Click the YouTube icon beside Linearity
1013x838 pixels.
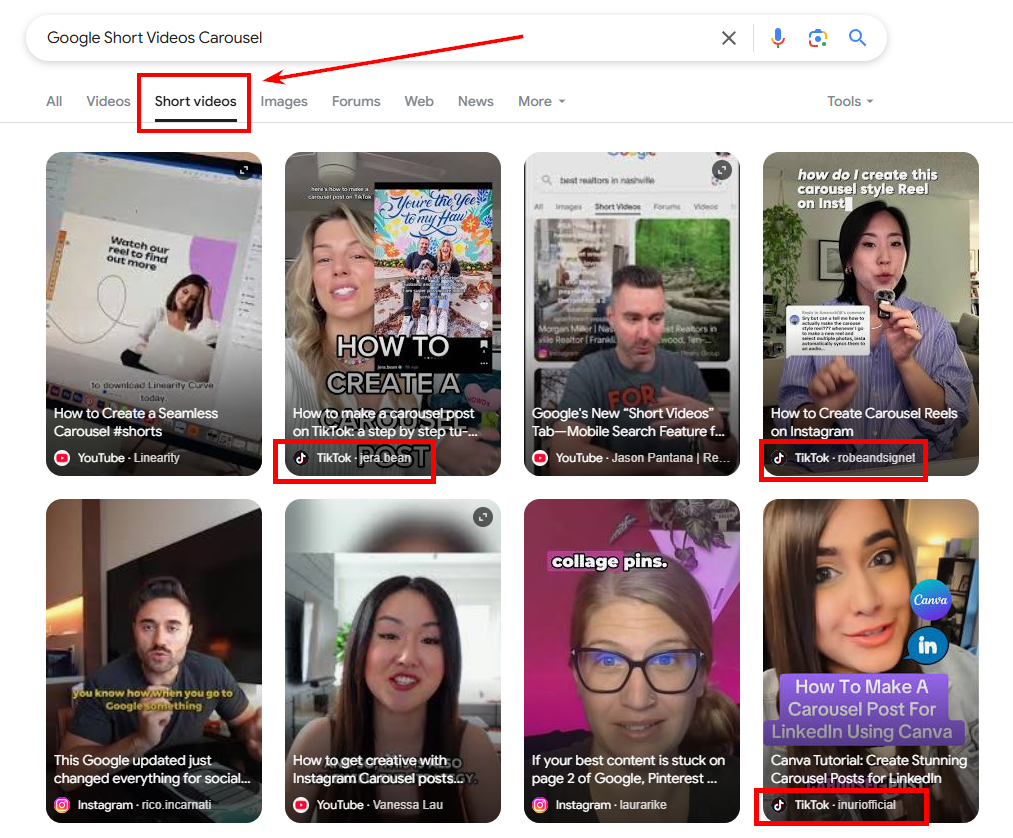[62, 458]
